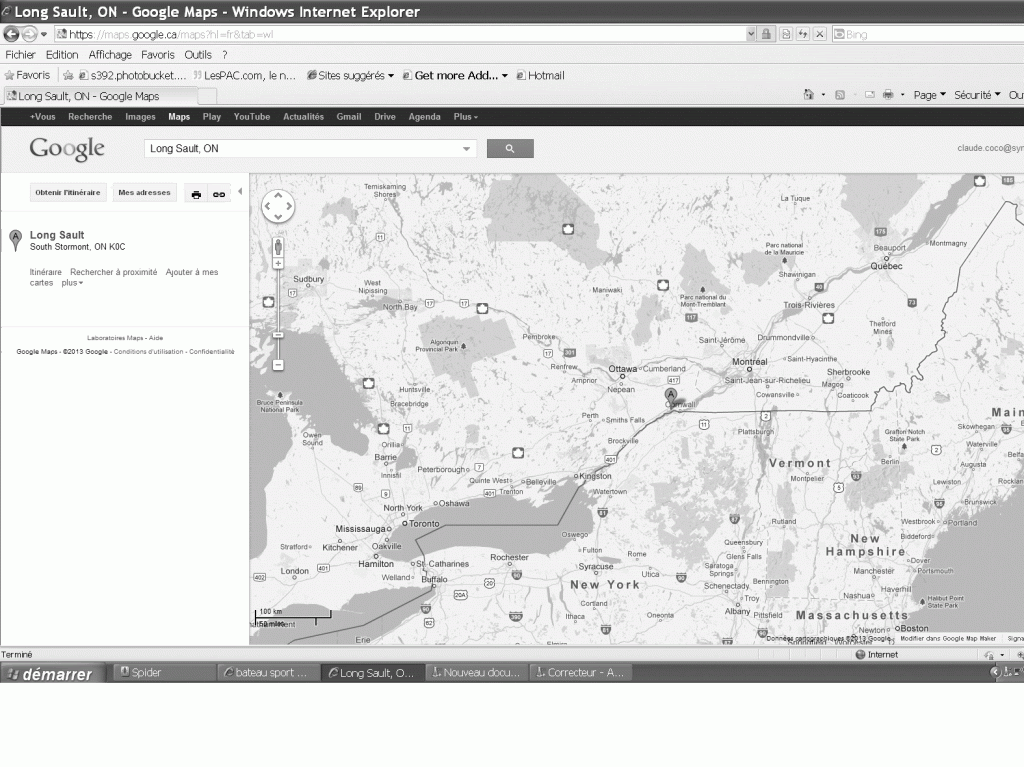Click the Google logo
This screenshot has width=1024, height=767.
[67, 149]
